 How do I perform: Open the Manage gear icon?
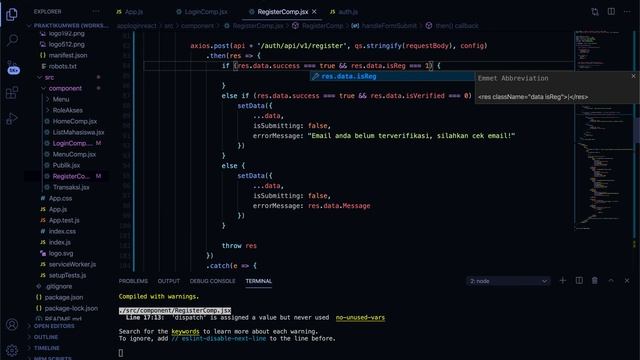(12, 350)
